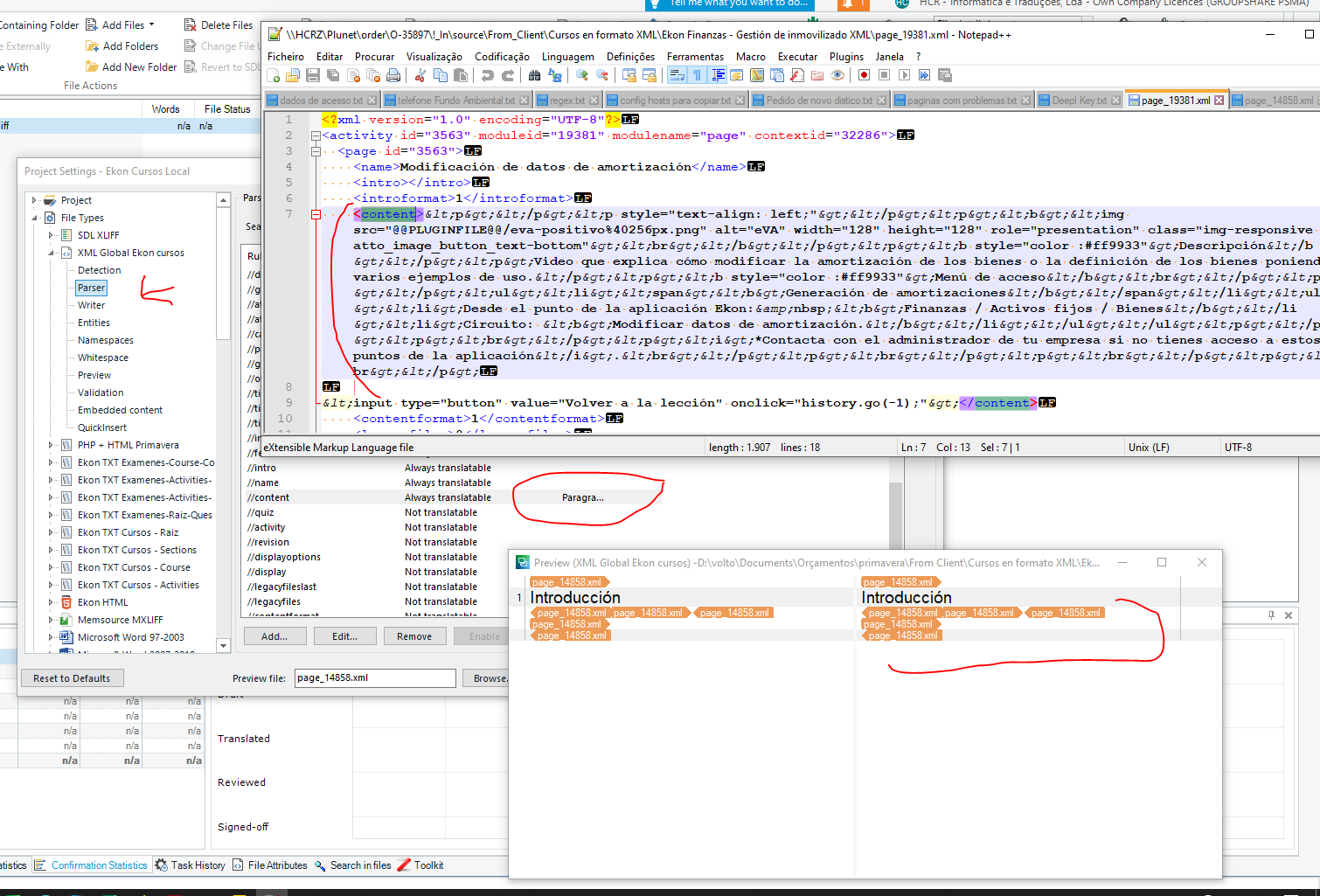Expand the Project tree node
The image size is (1320, 896).
tap(34, 200)
